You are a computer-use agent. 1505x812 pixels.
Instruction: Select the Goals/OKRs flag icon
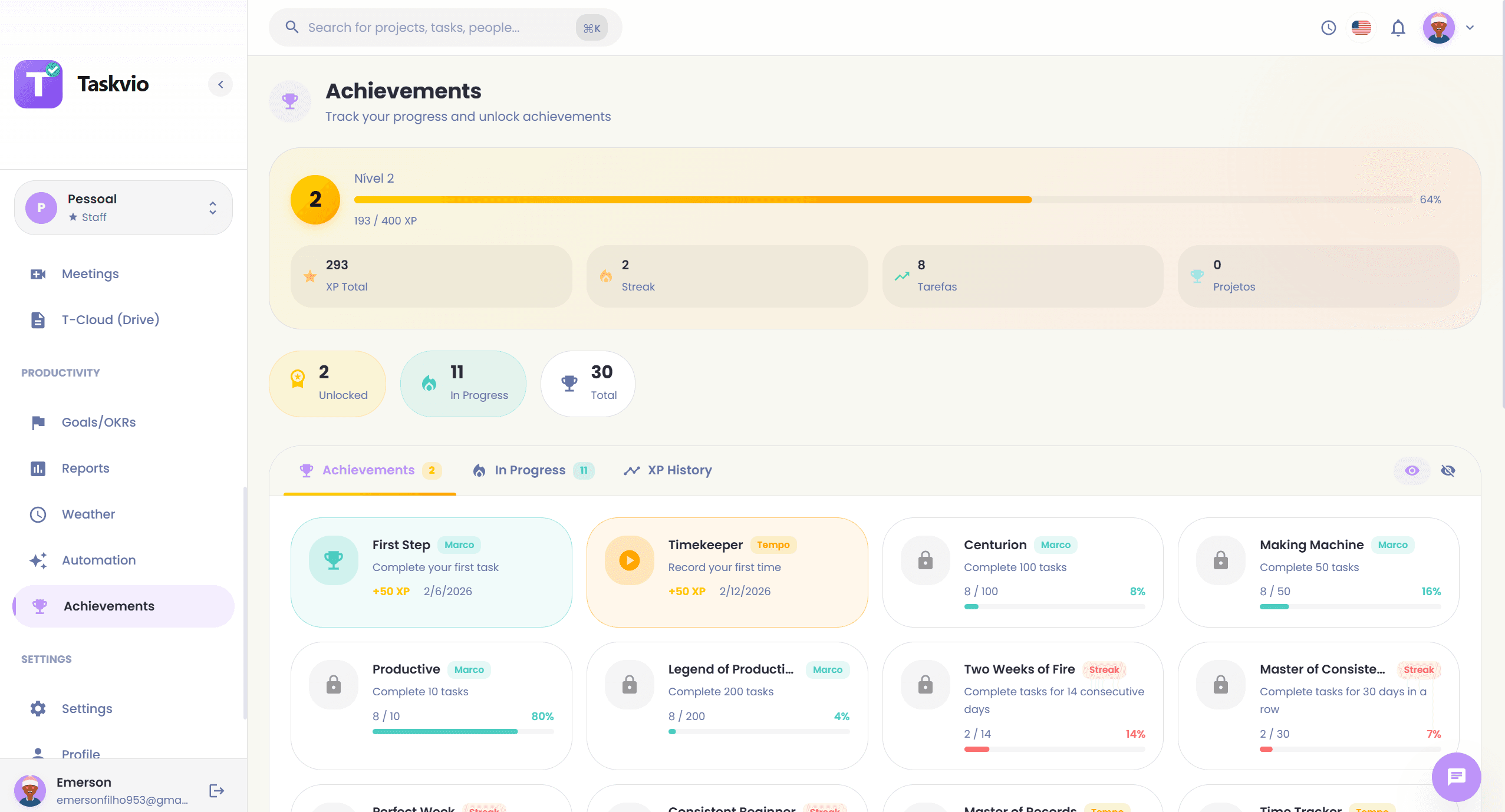coord(38,422)
